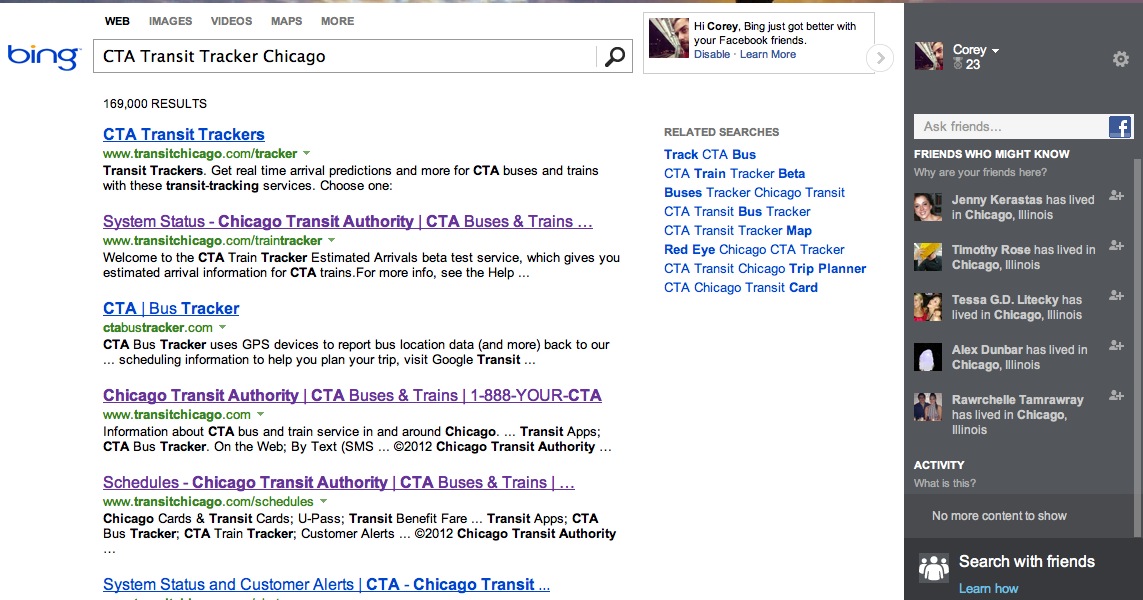Click add-friend icon next to Timothy Rose
The image size is (1143, 600).
1116,246
